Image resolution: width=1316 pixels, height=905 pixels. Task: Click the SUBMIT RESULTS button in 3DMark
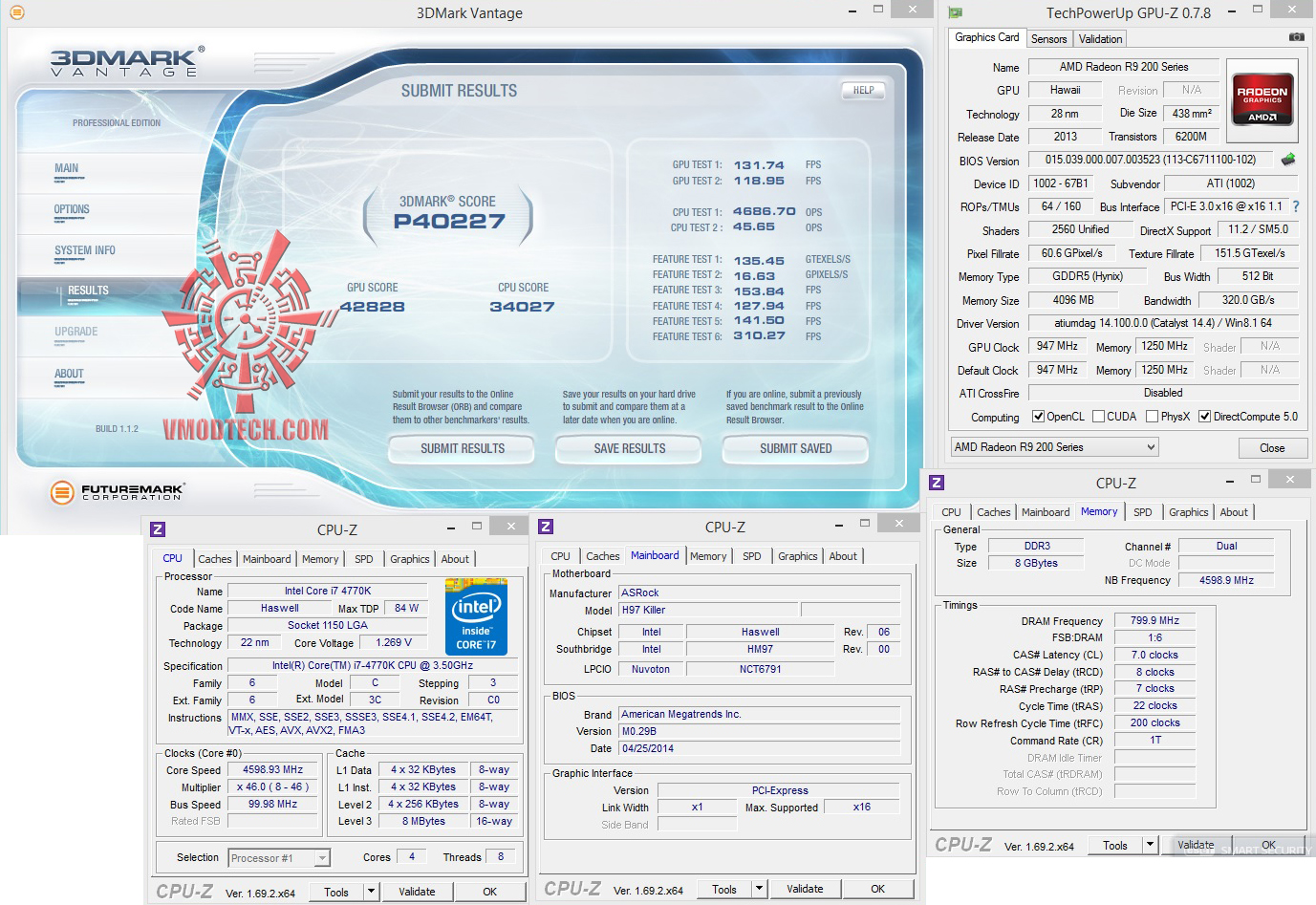(x=463, y=448)
